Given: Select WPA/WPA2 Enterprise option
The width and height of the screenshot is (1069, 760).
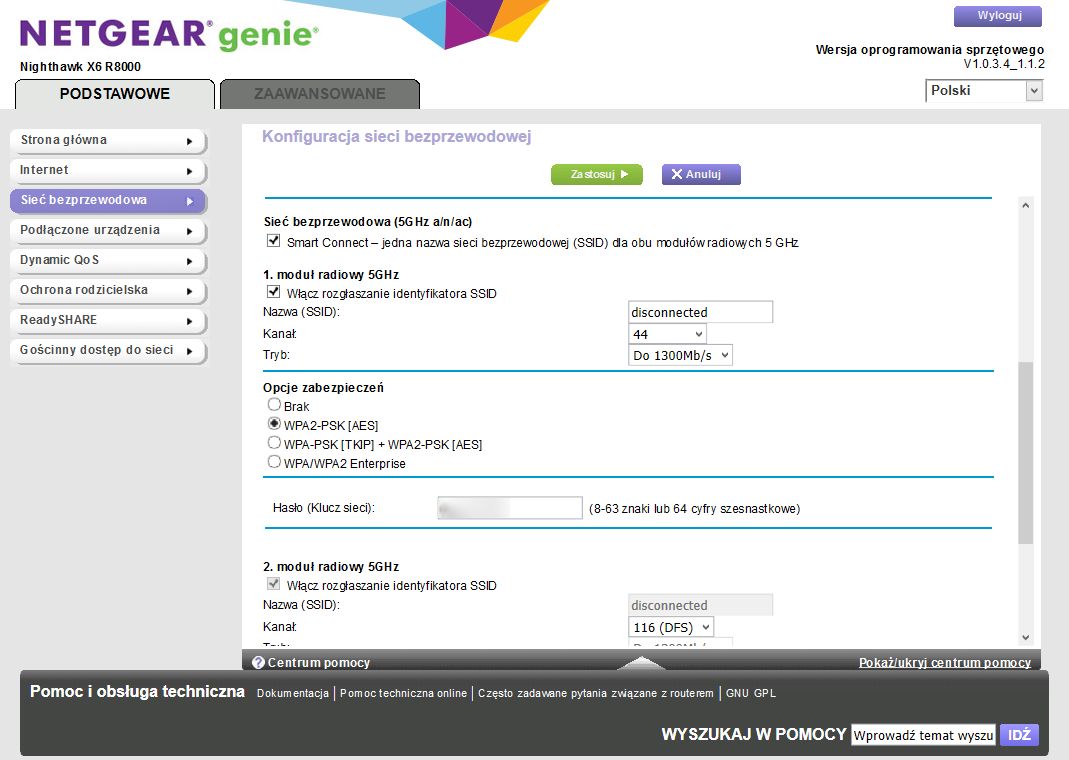Looking at the screenshot, I should click(274, 462).
